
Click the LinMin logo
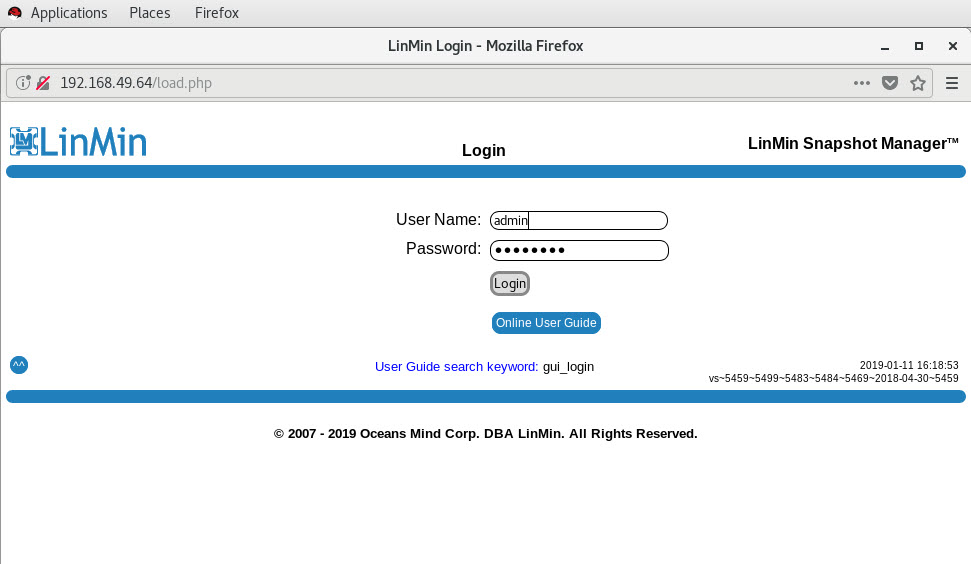78,142
